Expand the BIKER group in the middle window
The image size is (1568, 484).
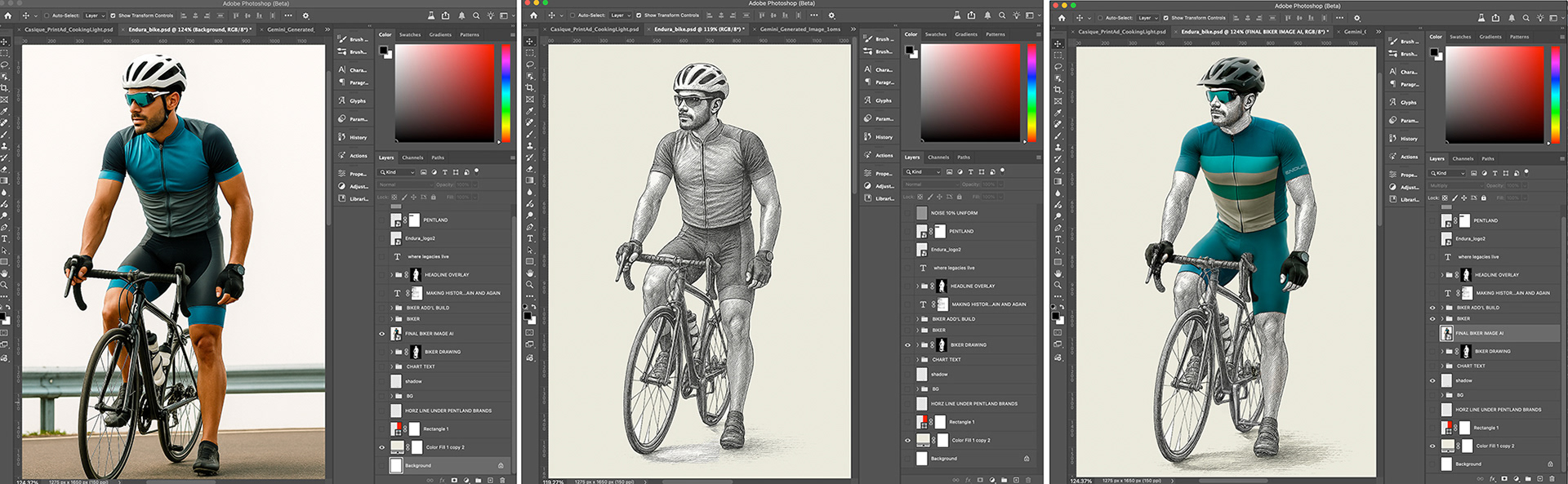pyautogui.click(x=917, y=331)
